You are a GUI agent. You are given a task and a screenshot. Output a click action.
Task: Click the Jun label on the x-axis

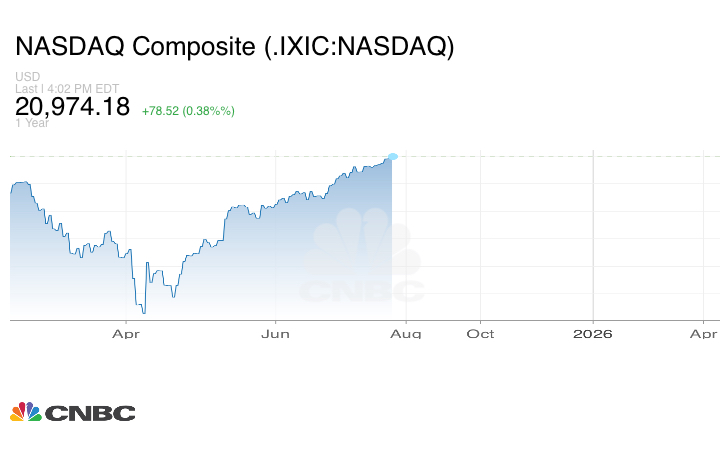(x=275, y=333)
